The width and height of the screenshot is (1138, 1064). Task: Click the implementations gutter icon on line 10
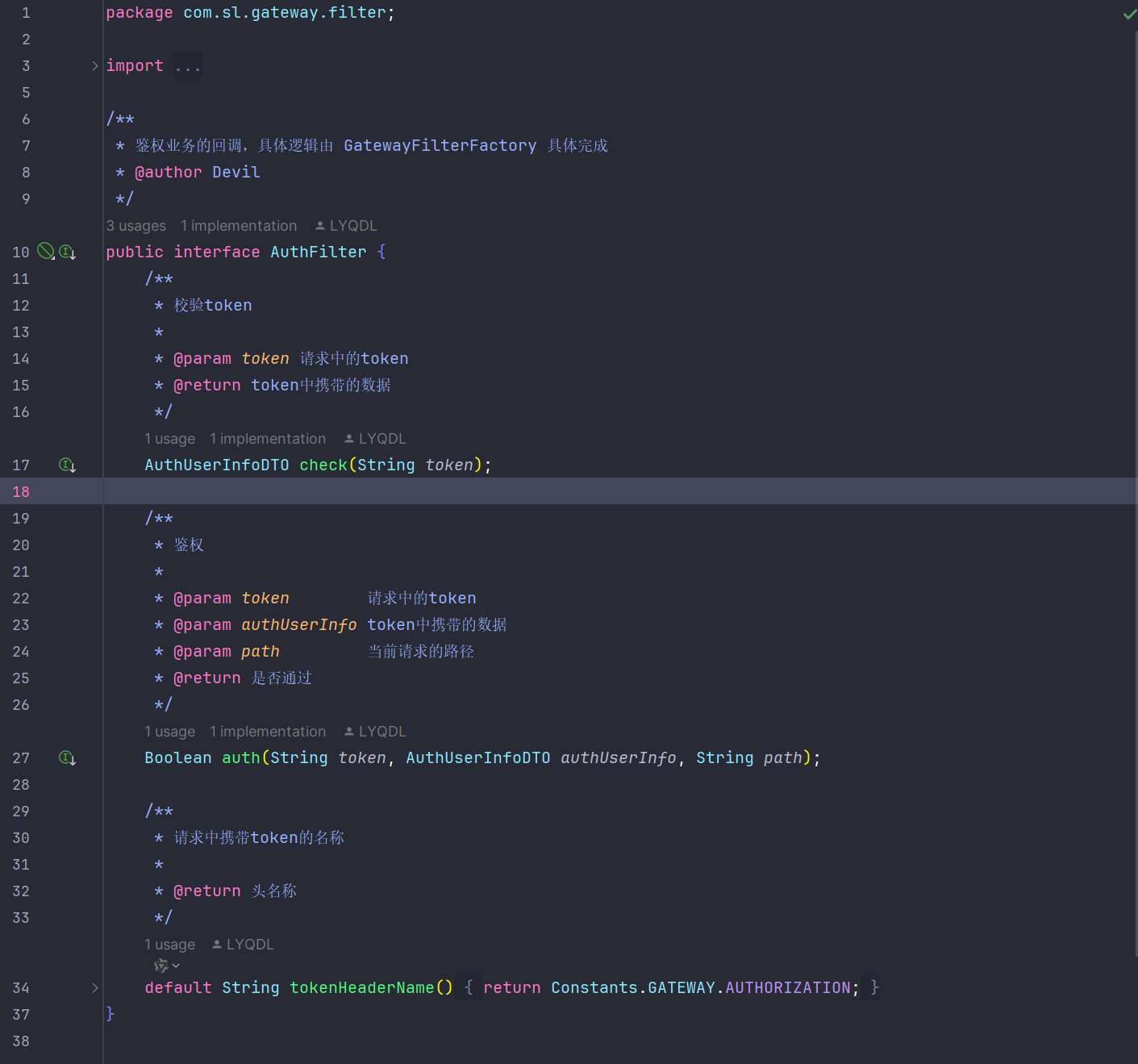[68, 252]
